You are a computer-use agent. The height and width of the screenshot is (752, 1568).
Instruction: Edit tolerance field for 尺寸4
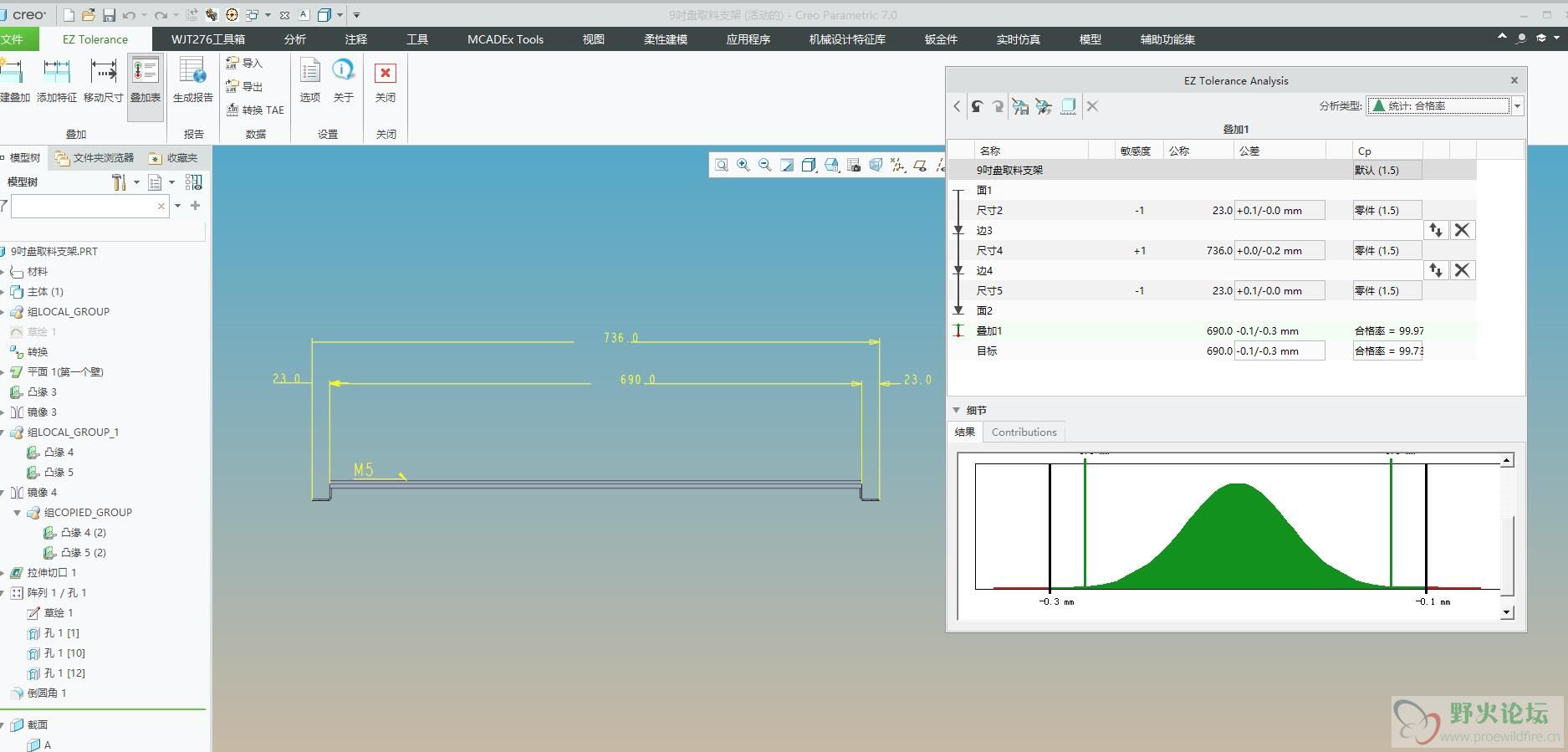pyautogui.click(x=1279, y=251)
